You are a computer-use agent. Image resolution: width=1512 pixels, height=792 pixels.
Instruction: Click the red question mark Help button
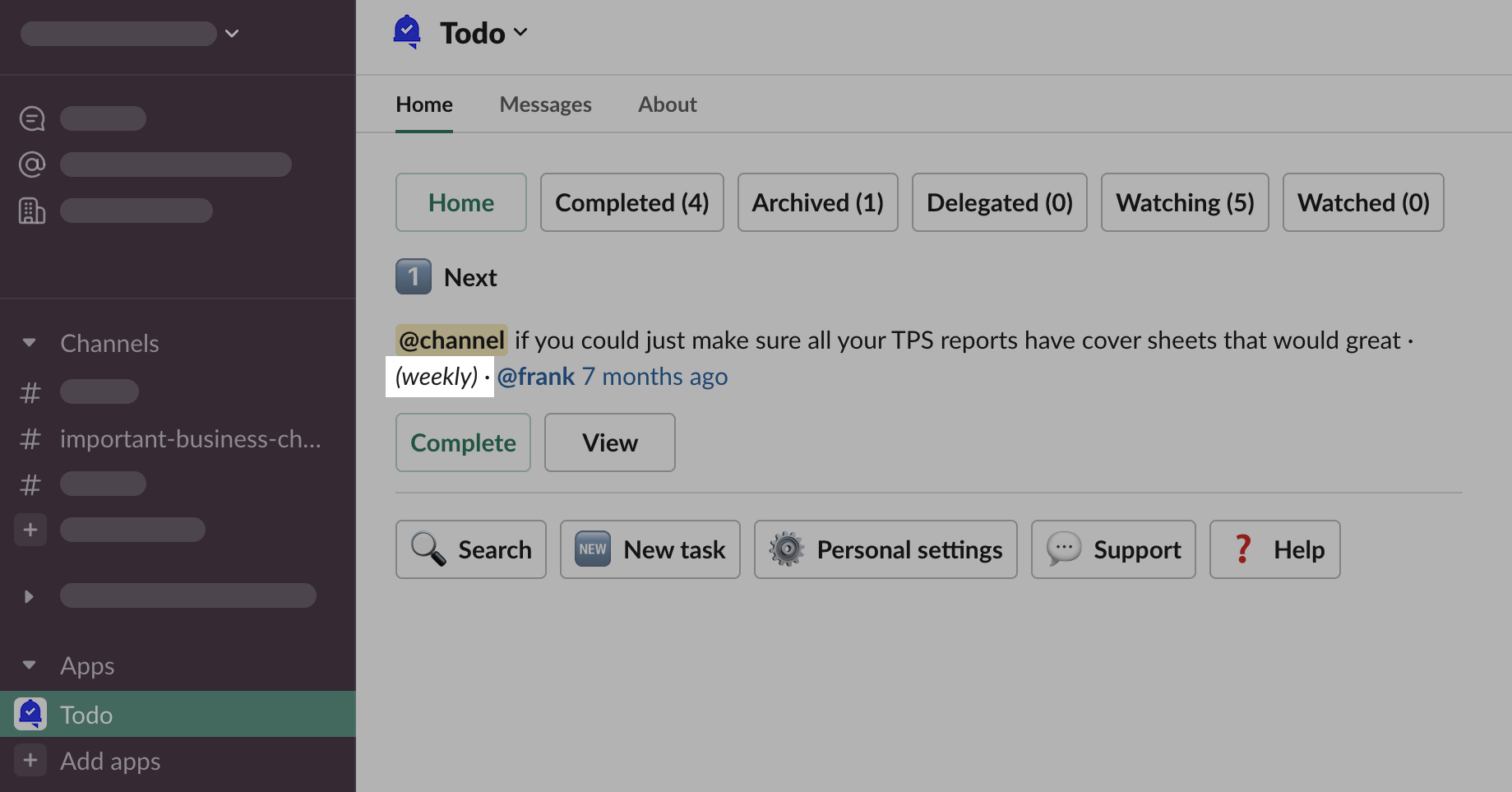1274,549
